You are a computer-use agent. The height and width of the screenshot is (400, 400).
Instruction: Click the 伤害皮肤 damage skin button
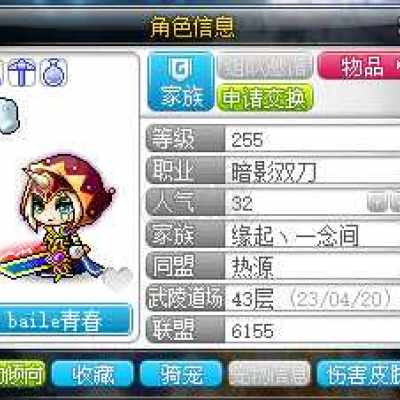[358, 374]
